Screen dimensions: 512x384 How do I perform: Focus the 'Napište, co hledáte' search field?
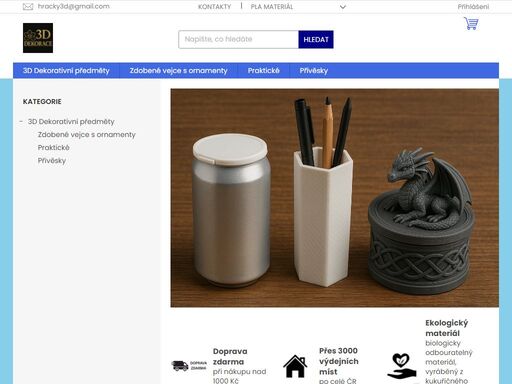[x=238, y=39]
